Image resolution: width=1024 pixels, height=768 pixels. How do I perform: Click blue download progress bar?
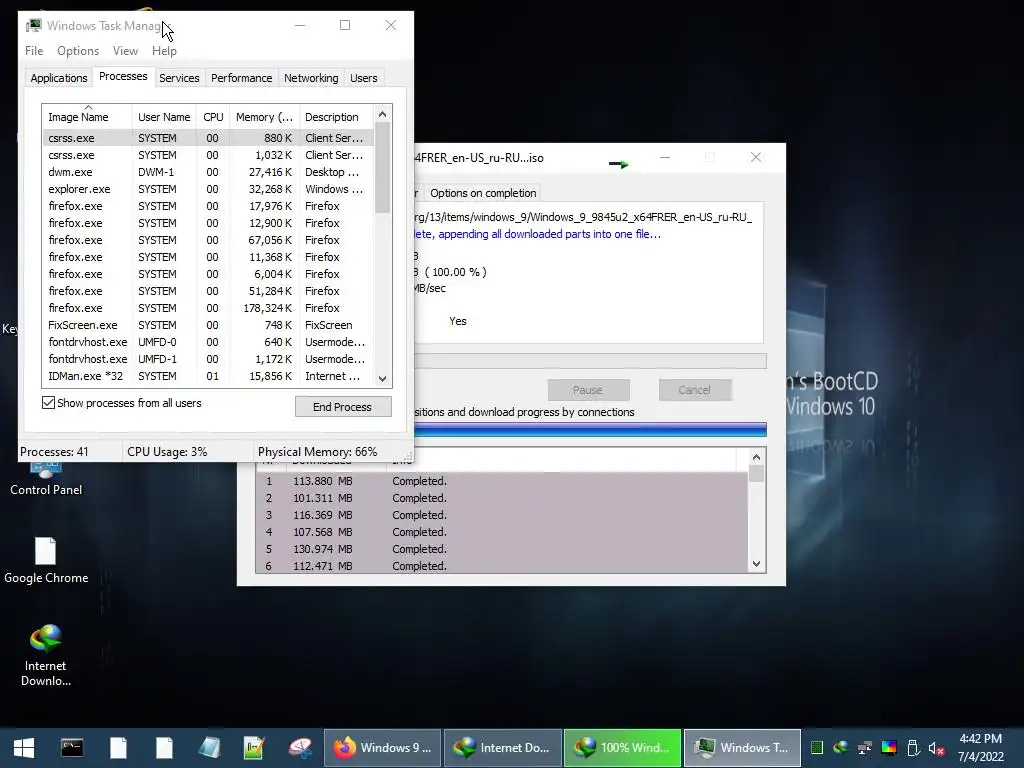590,429
